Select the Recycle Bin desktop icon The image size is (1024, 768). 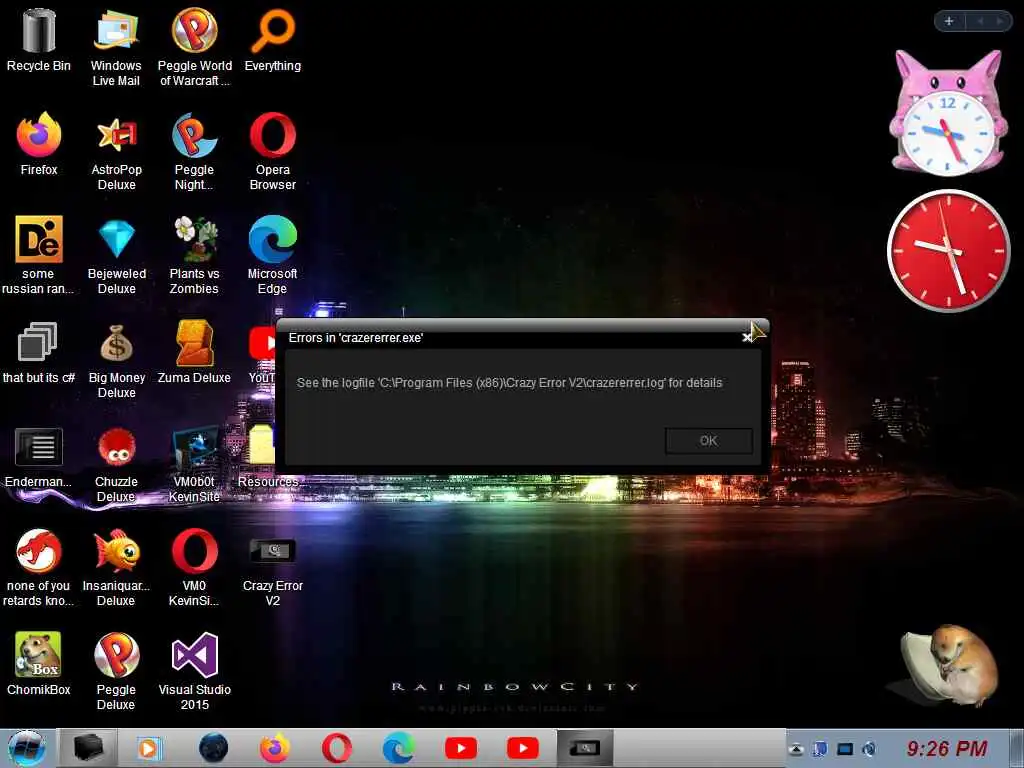click(x=39, y=40)
